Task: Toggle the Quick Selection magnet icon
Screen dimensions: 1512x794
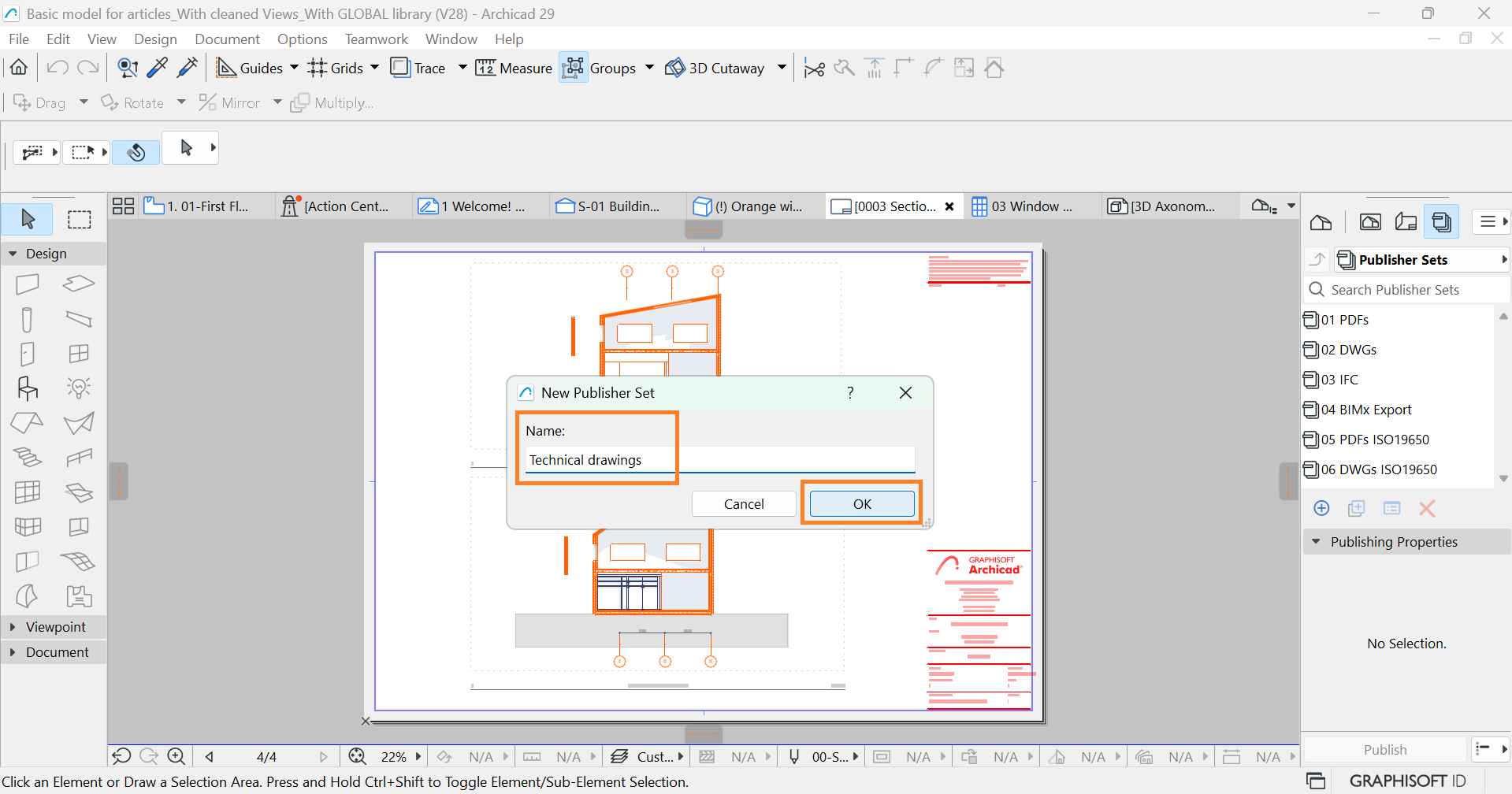Action: click(x=136, y=151)
